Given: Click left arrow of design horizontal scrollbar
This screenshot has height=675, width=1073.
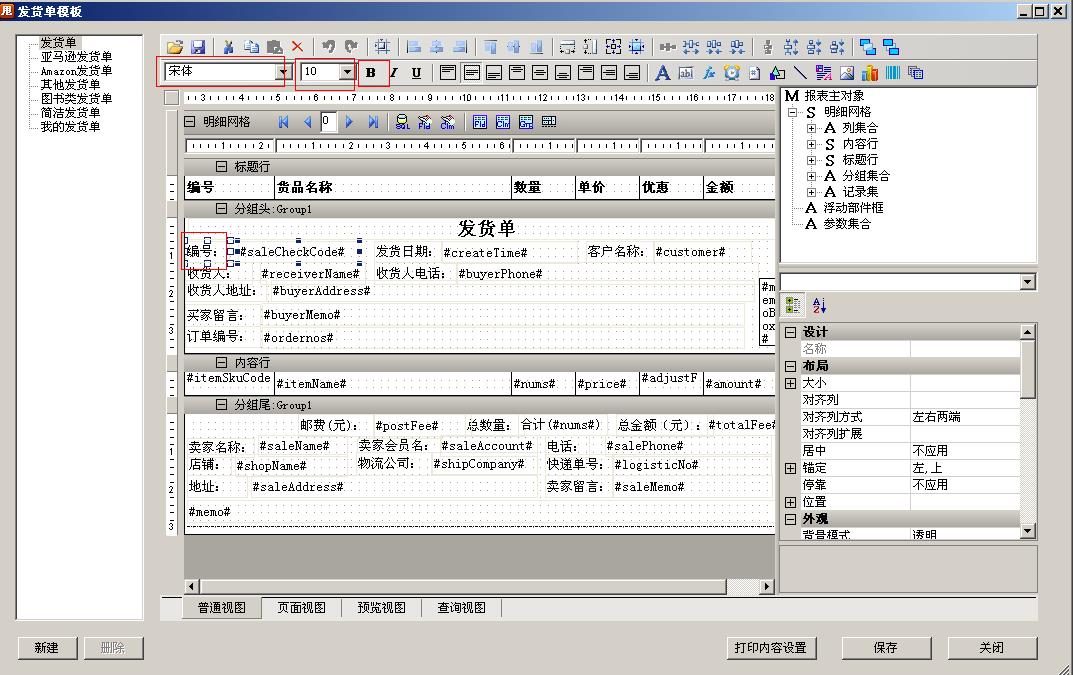Looking at the screenshot, I should [192, 587].
